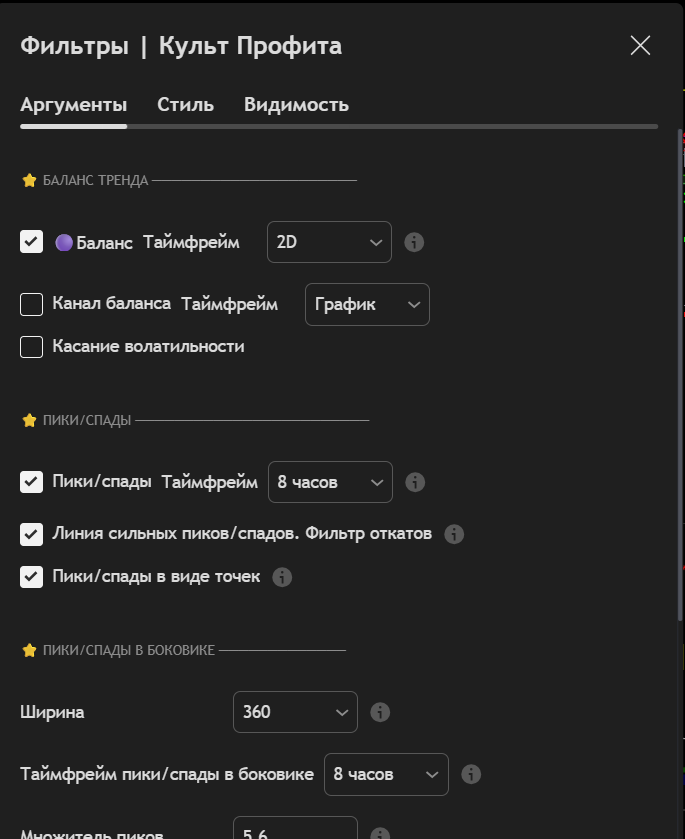Image resolution: width=685 pixels, height=839 pixels.
Task: Enable Касание волатильности checkbox
Action: [x=32, y=347]
